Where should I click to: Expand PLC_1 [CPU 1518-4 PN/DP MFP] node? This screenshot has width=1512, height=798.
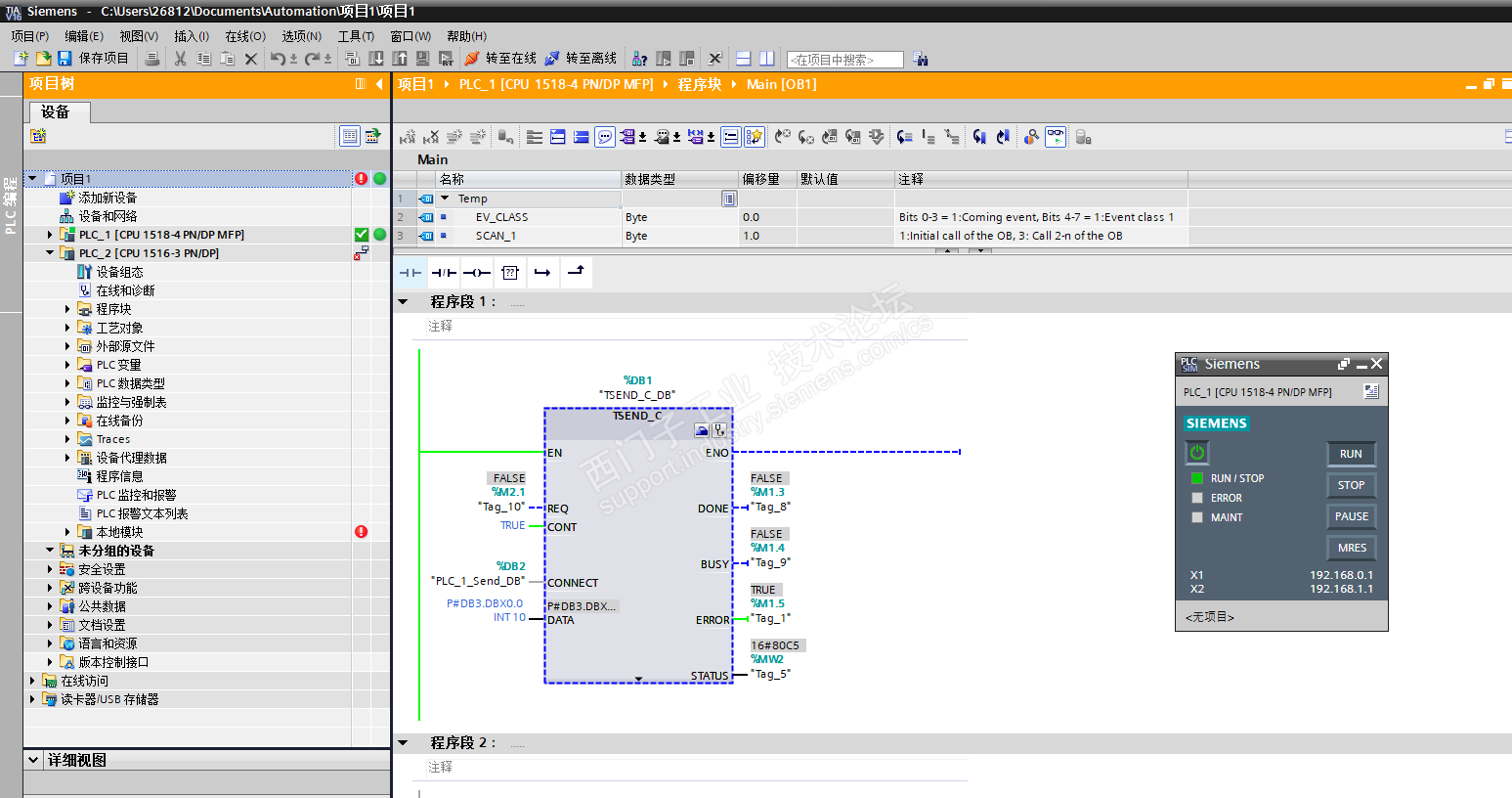tap(50, 235)
